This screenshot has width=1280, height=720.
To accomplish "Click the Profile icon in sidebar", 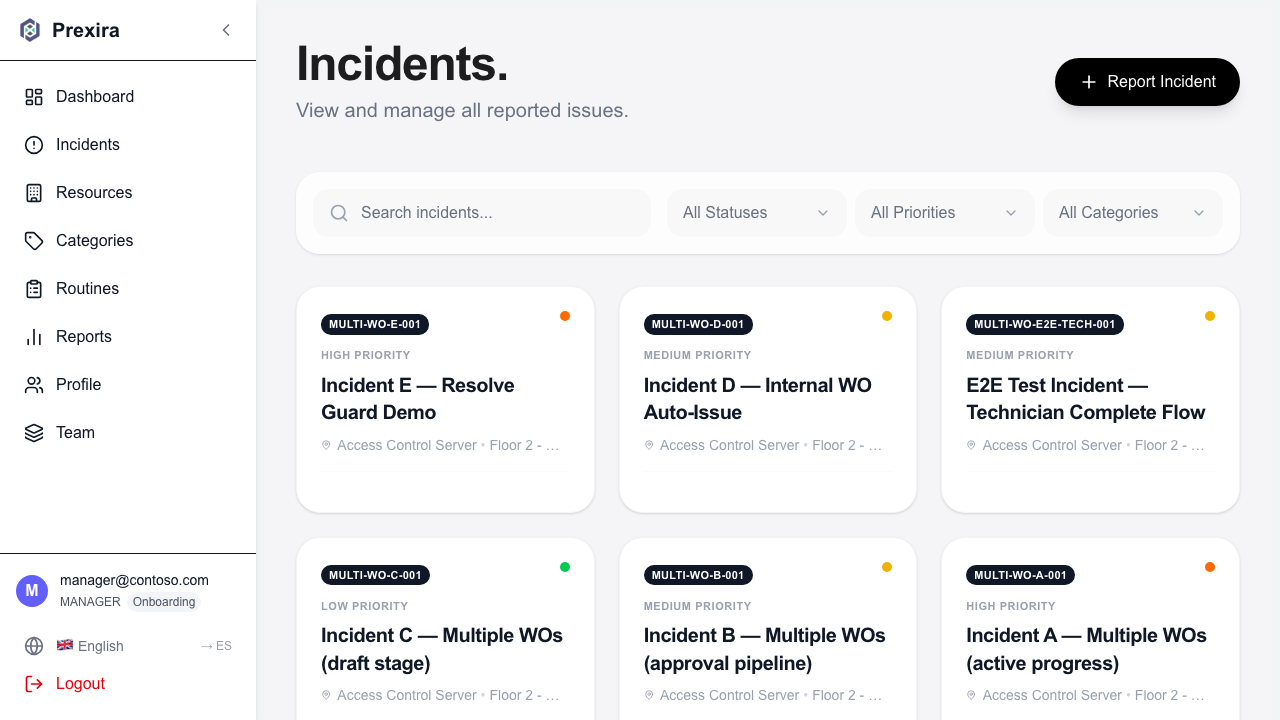I will pyautogui.click(x=32, y=384).
